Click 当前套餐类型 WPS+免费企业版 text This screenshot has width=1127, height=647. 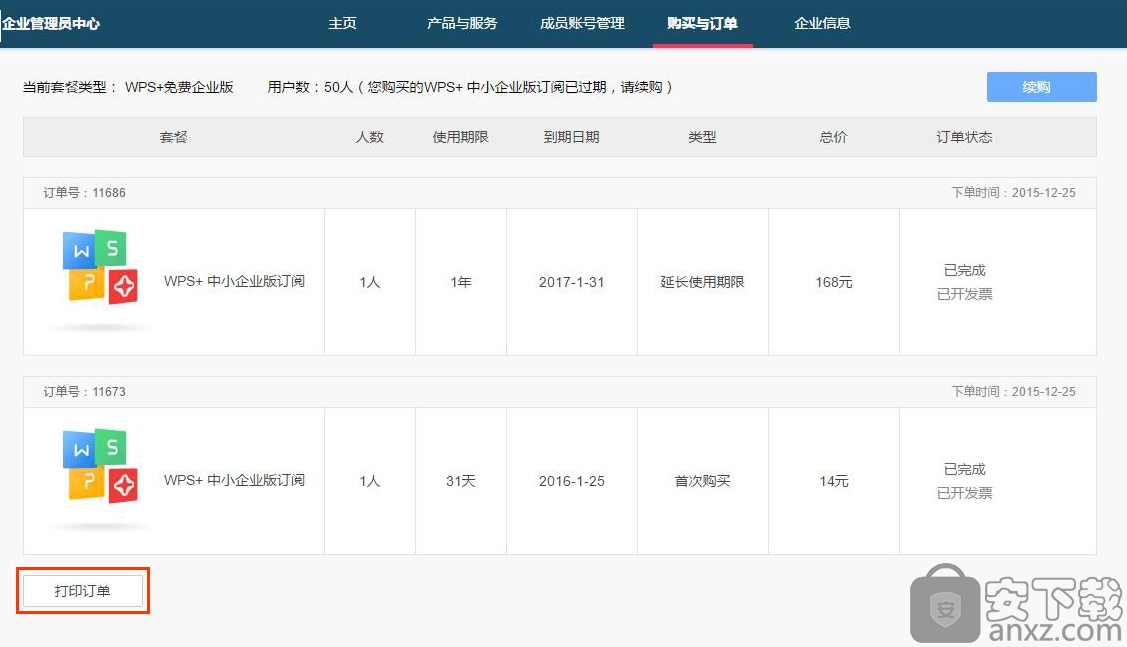(128, 87)
